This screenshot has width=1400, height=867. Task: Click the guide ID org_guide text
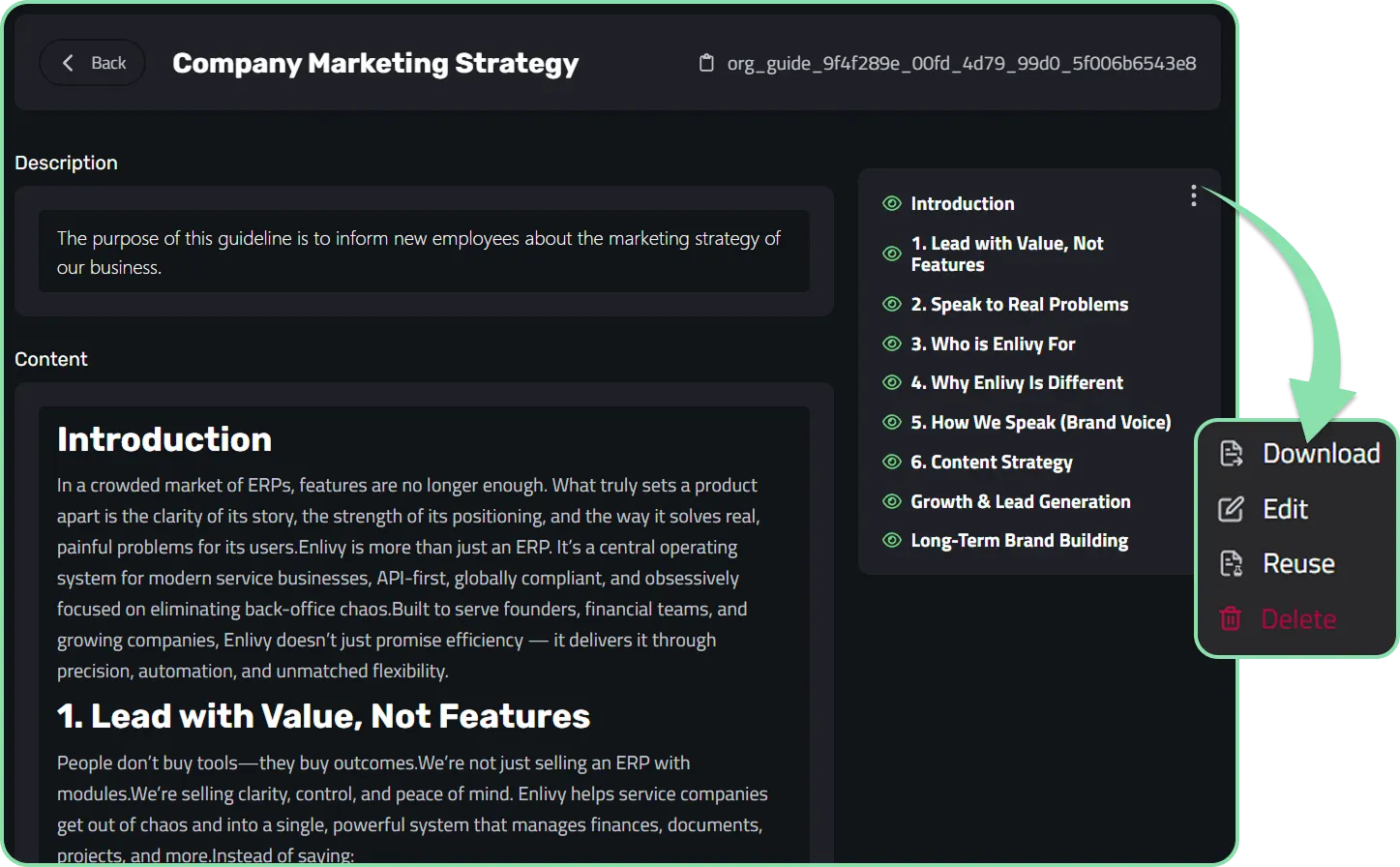click(962, 63)
